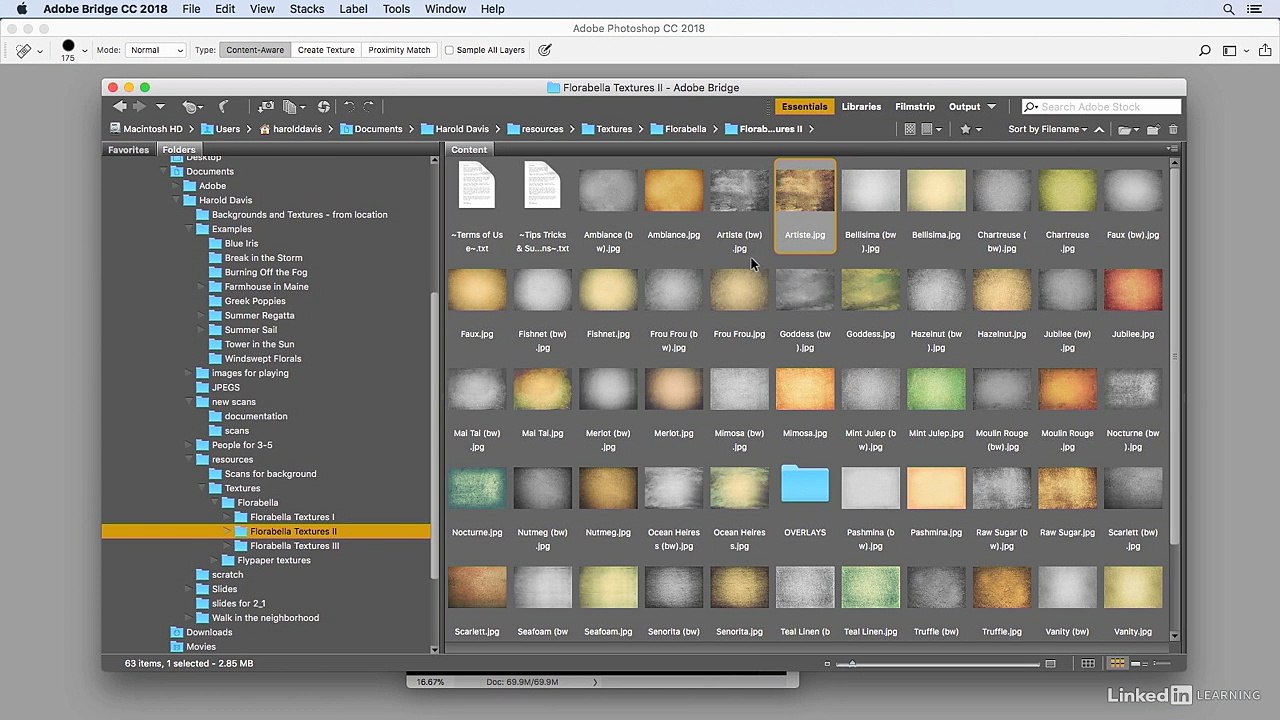Click the Refine (review mode) icon

pos(293,107)
